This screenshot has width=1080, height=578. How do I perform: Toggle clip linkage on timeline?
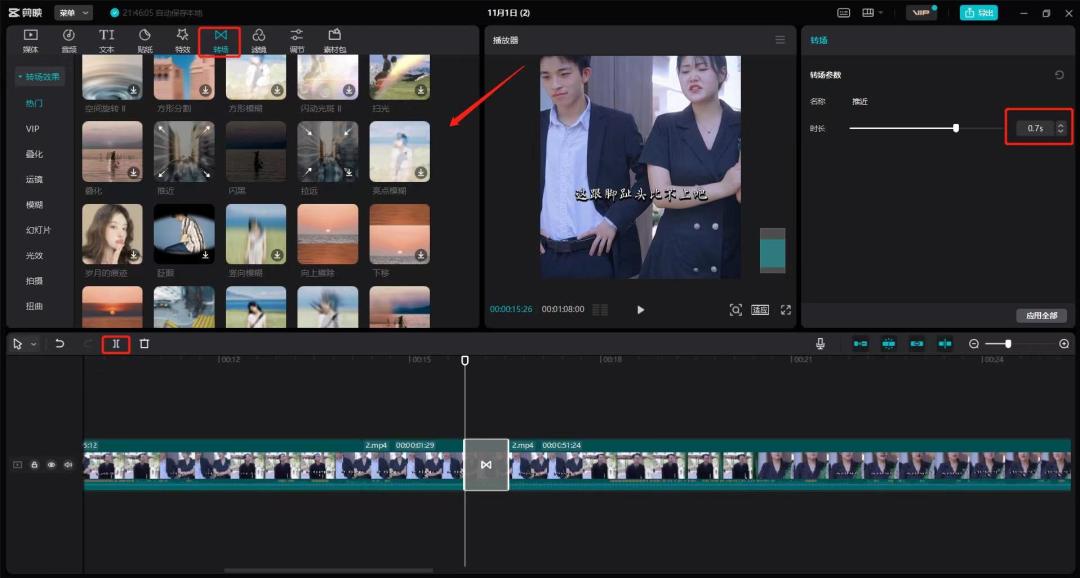(917, 344)
